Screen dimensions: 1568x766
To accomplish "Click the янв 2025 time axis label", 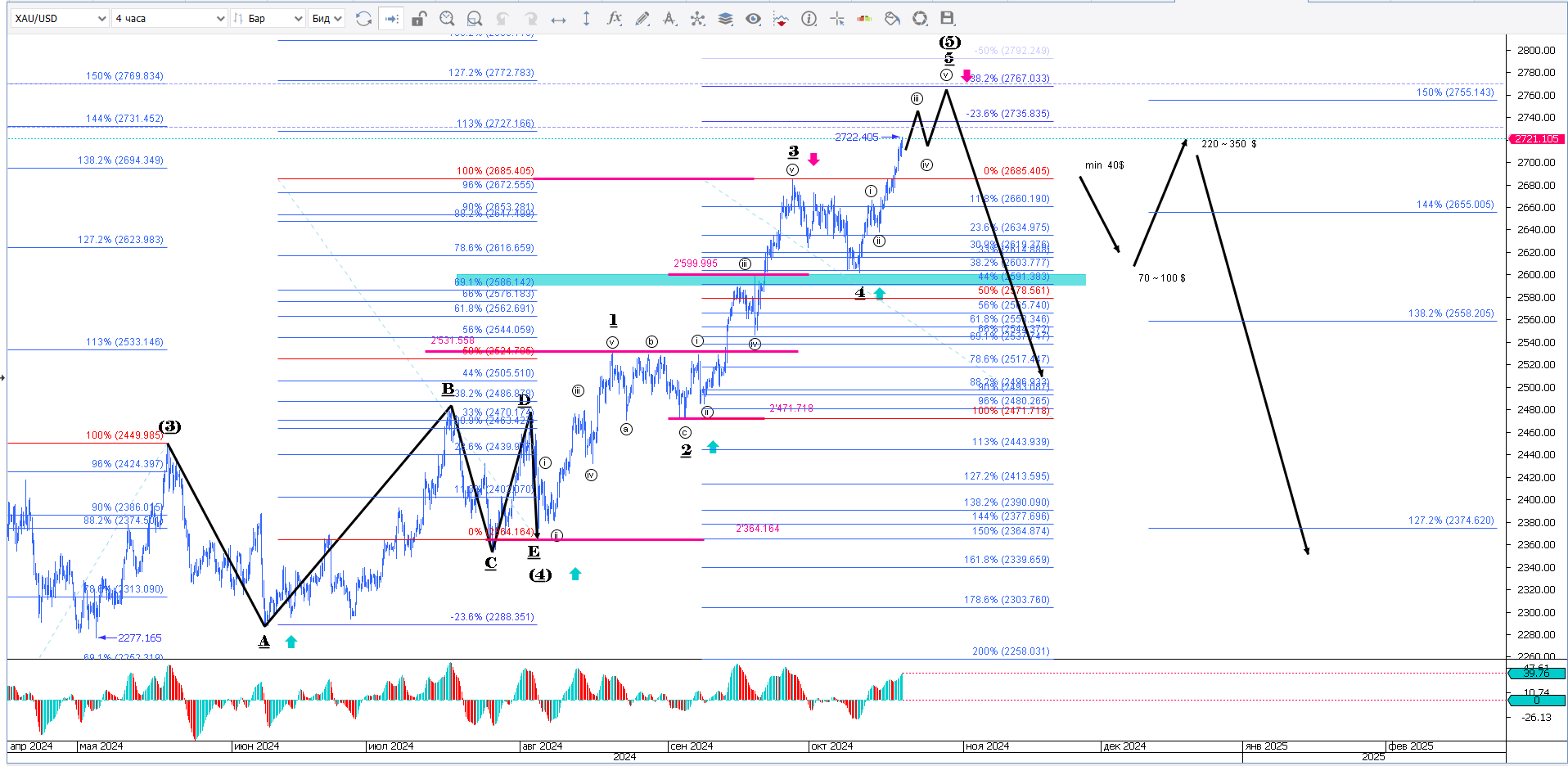I will click(x=1266, y=746).
